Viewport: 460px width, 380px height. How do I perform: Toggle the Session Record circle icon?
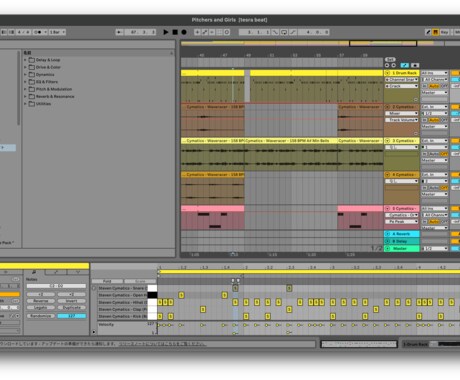tap(227, 32)
